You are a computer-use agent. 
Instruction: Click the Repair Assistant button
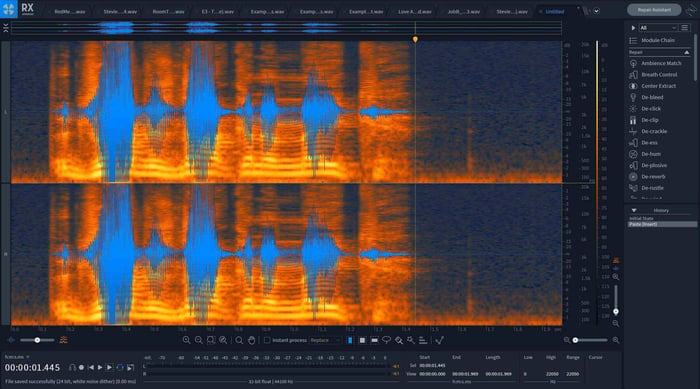point(654,10)
